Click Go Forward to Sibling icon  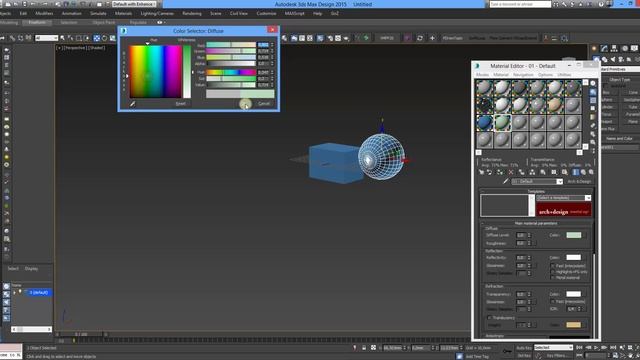[x=591, y=172]
